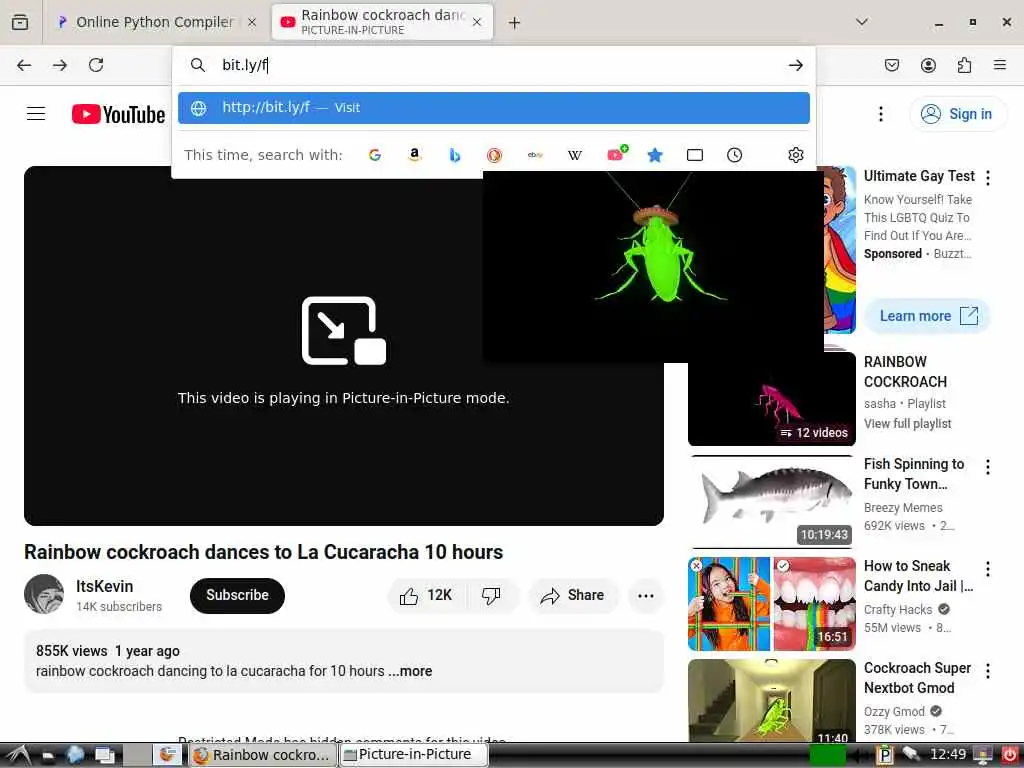Search this time with Wikipedia
Viewport: 1024px width, 768px height.
575,155
